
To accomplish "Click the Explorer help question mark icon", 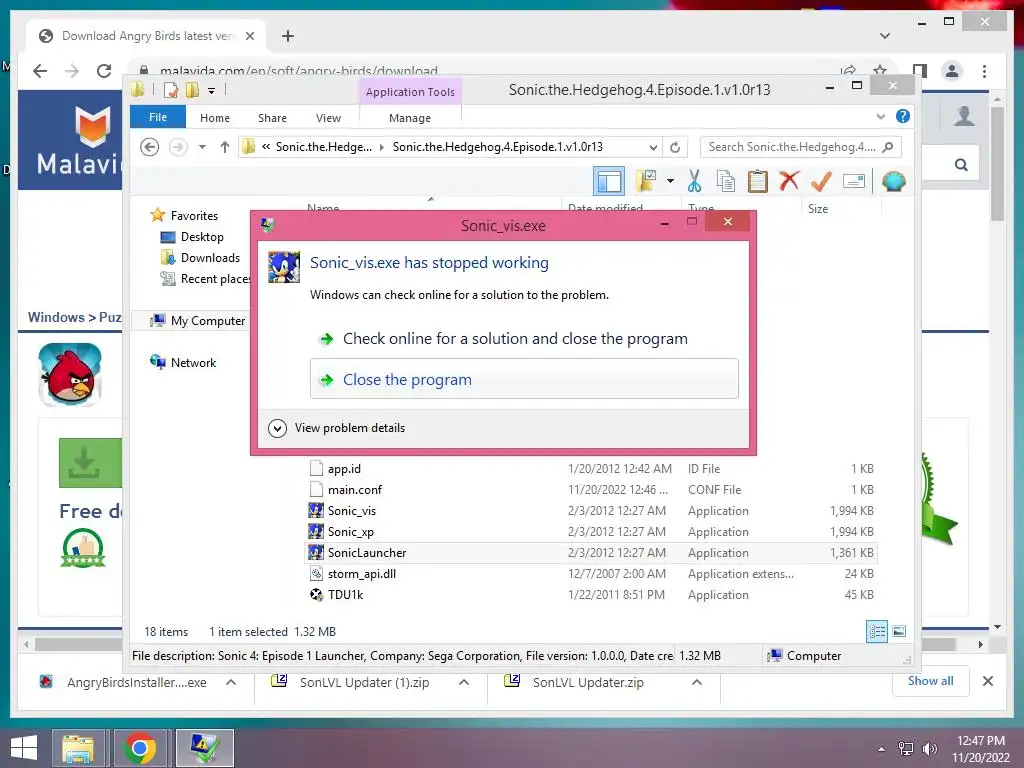I will point(903,116).
